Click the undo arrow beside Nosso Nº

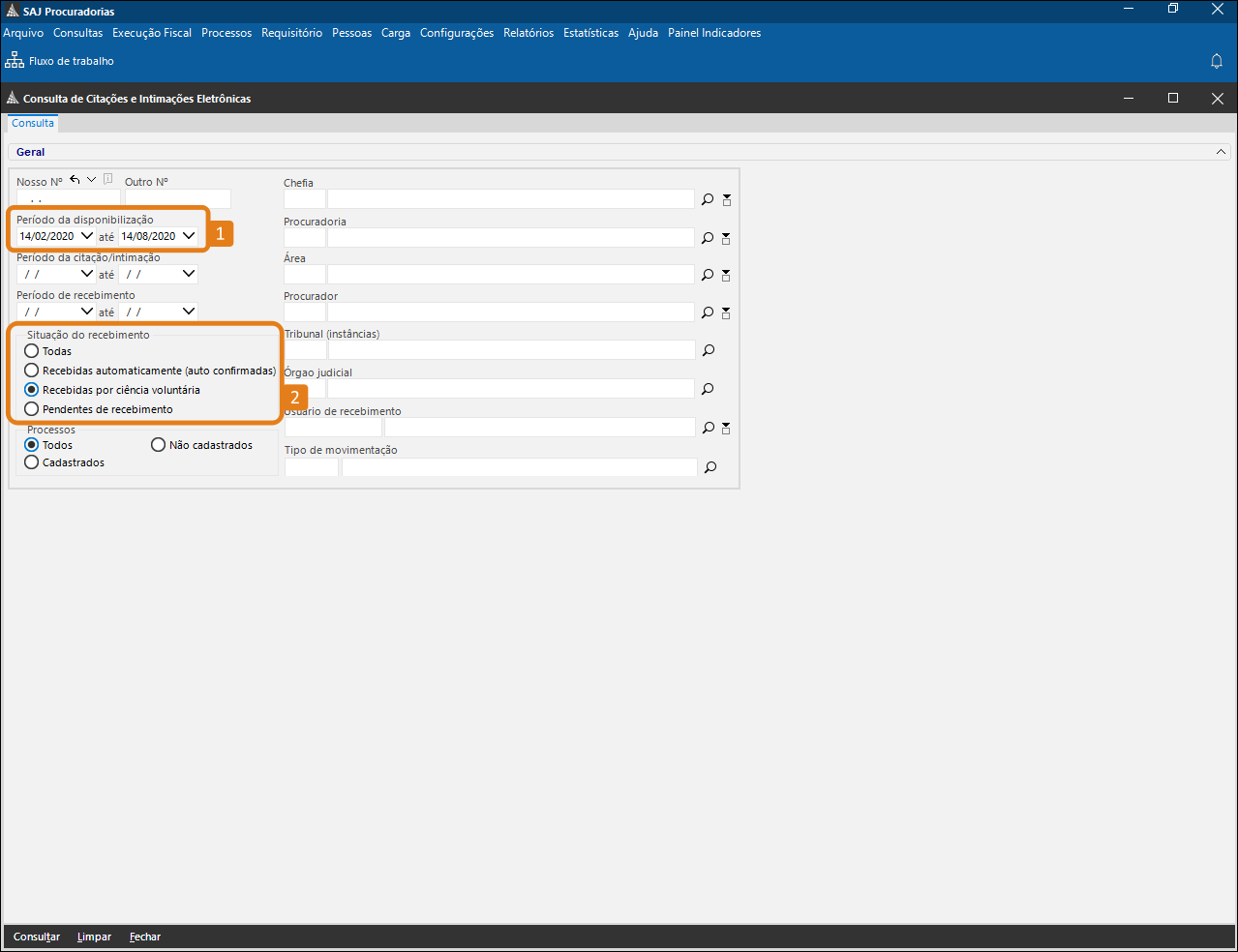[75, 180]
